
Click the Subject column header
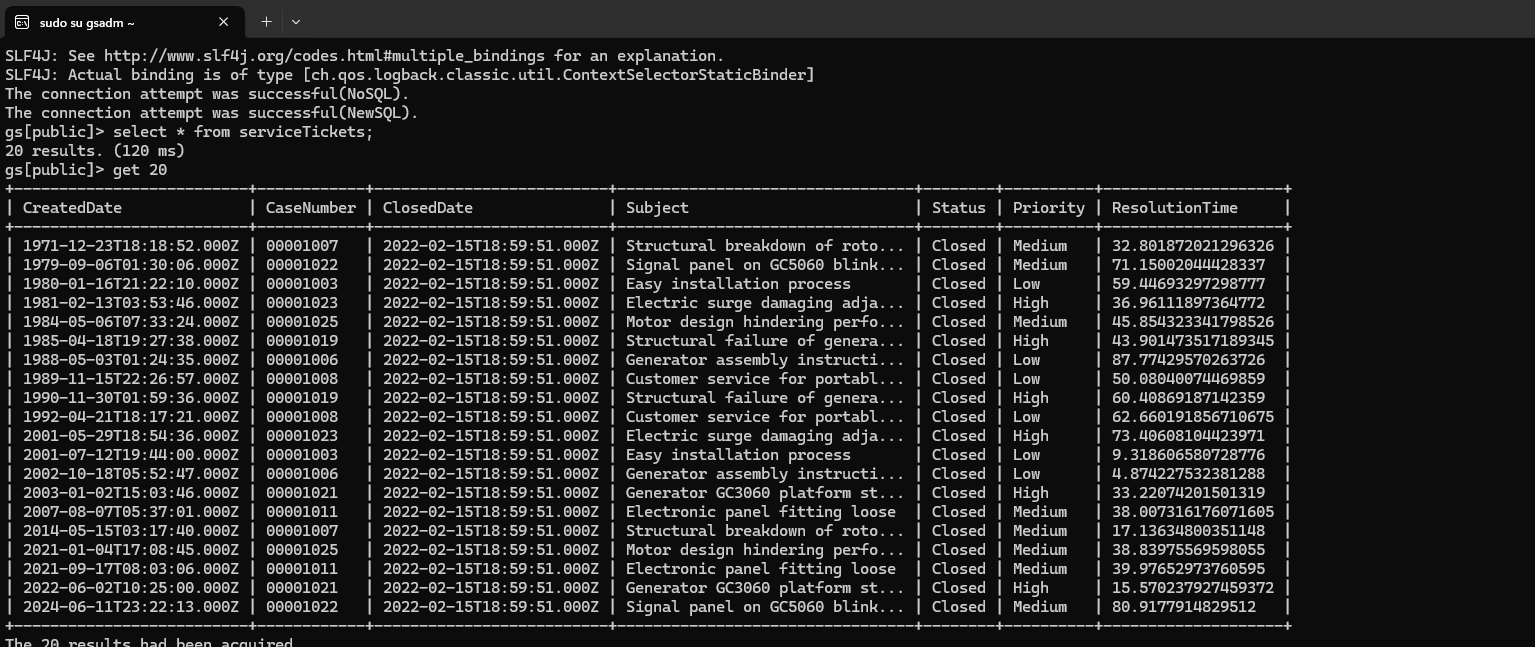click(x=657, y=208)
